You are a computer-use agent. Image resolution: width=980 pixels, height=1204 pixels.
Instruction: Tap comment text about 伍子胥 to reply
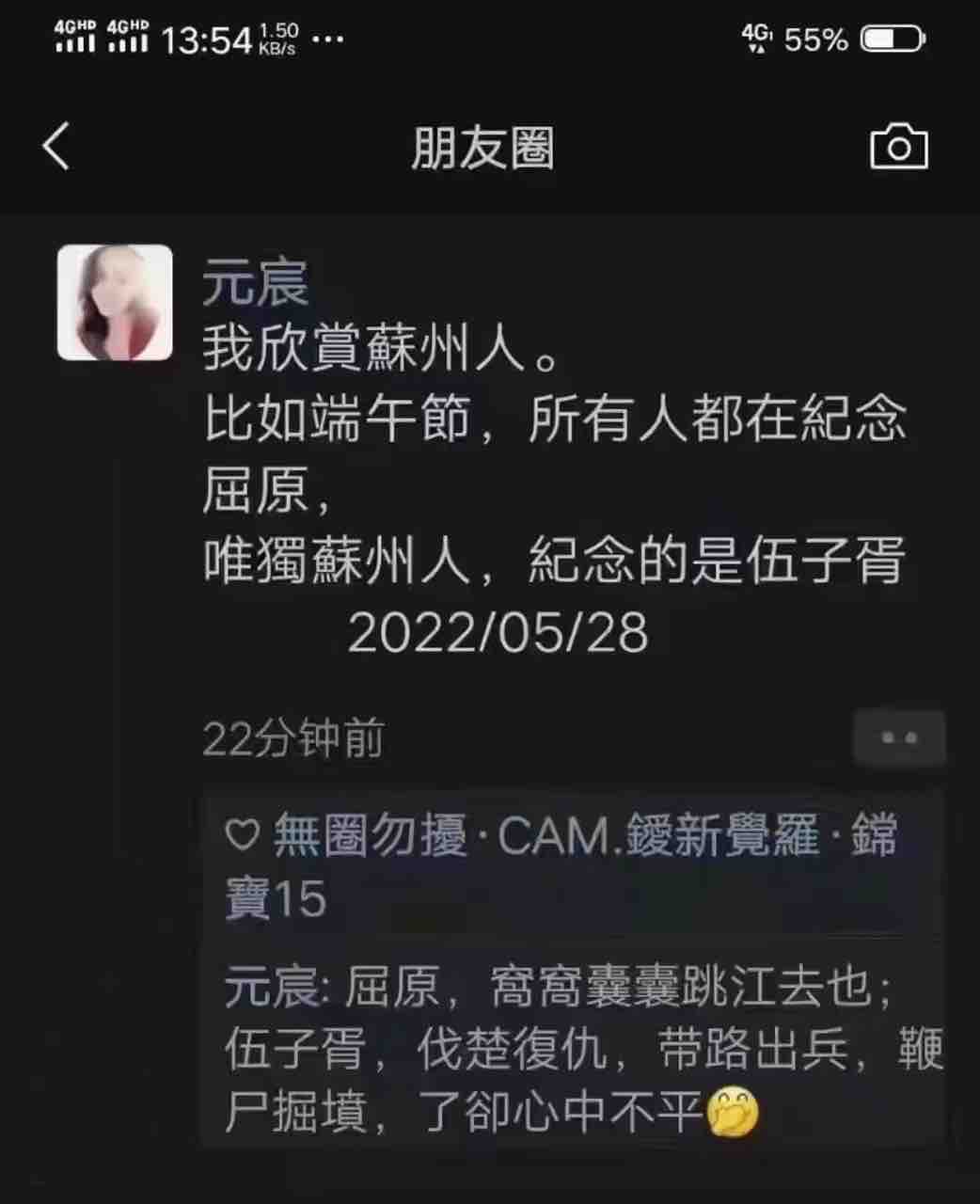click(583, 1050)
